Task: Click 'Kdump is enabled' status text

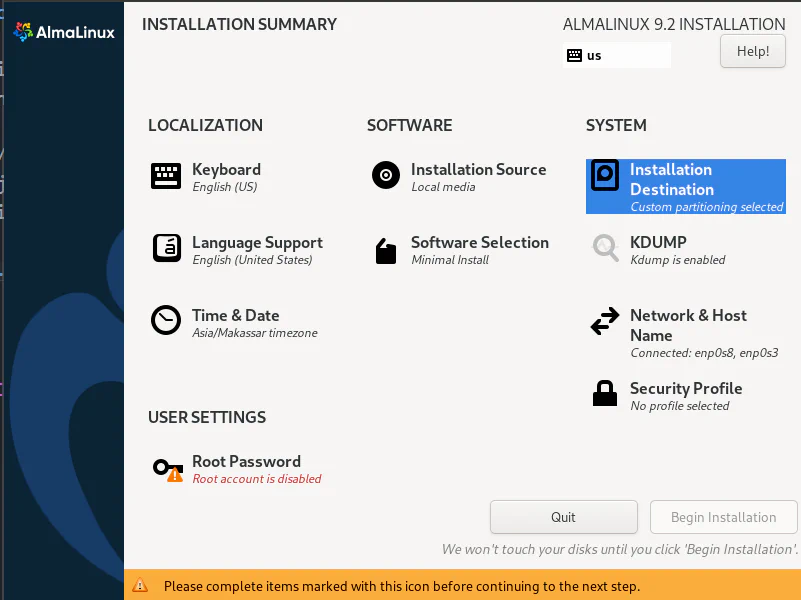Action: coord(678,260)
